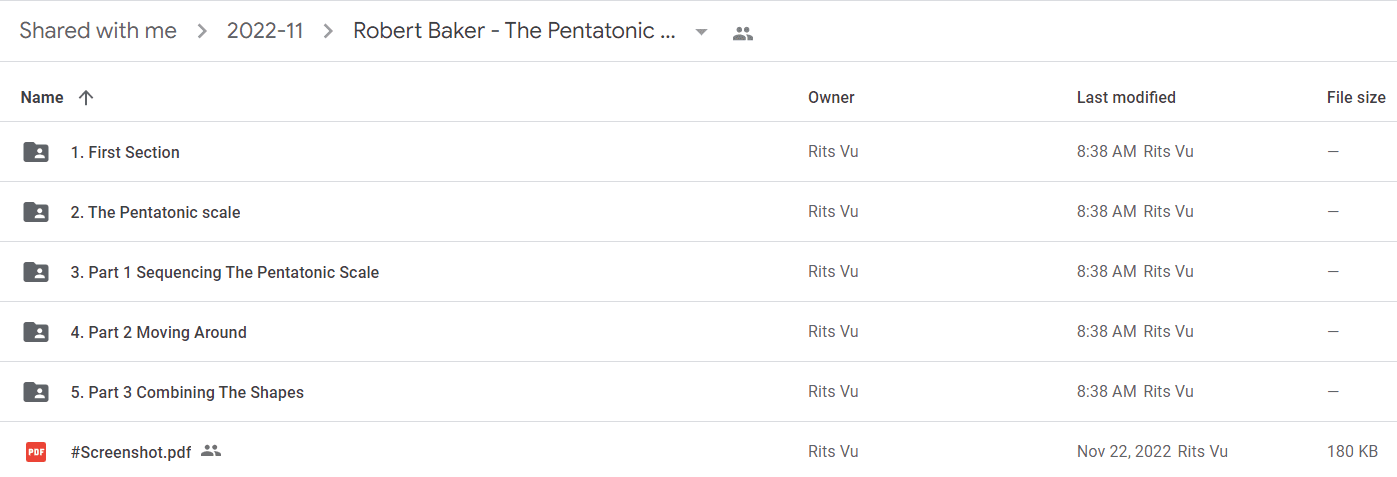Reverse sort order with the Name arrow

86,97
